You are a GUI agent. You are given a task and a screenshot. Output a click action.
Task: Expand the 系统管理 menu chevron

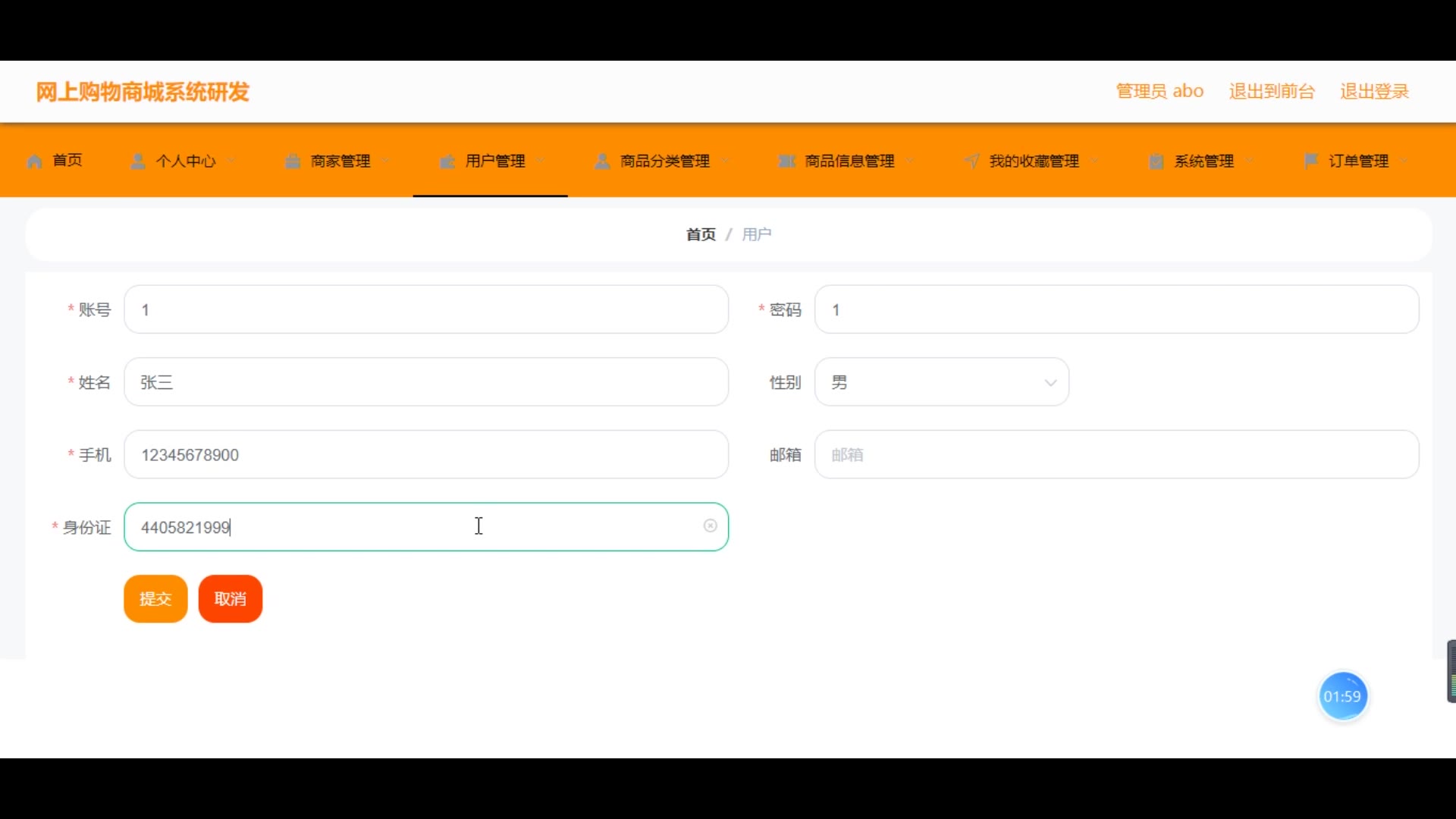(x=1250, y=161)
